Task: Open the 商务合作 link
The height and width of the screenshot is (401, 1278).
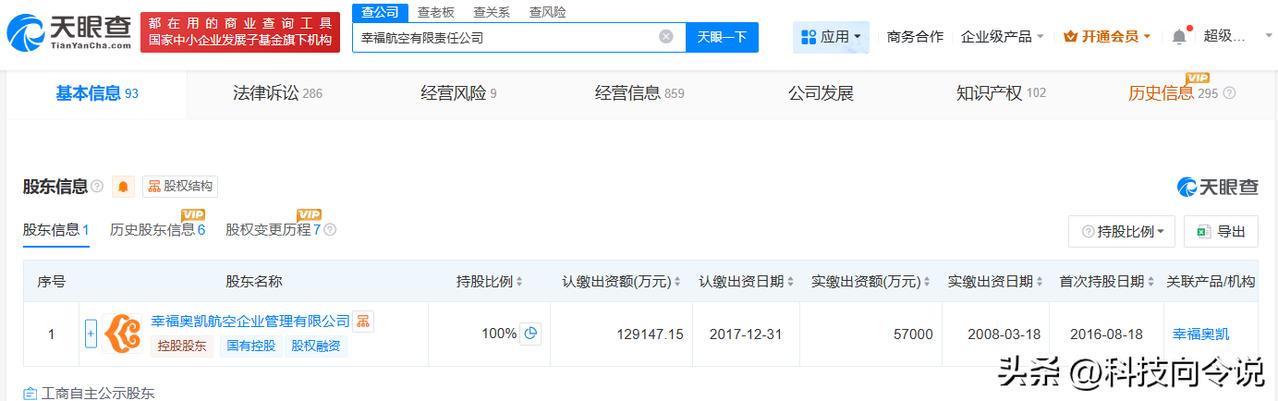Action: (x=915, y=37)
